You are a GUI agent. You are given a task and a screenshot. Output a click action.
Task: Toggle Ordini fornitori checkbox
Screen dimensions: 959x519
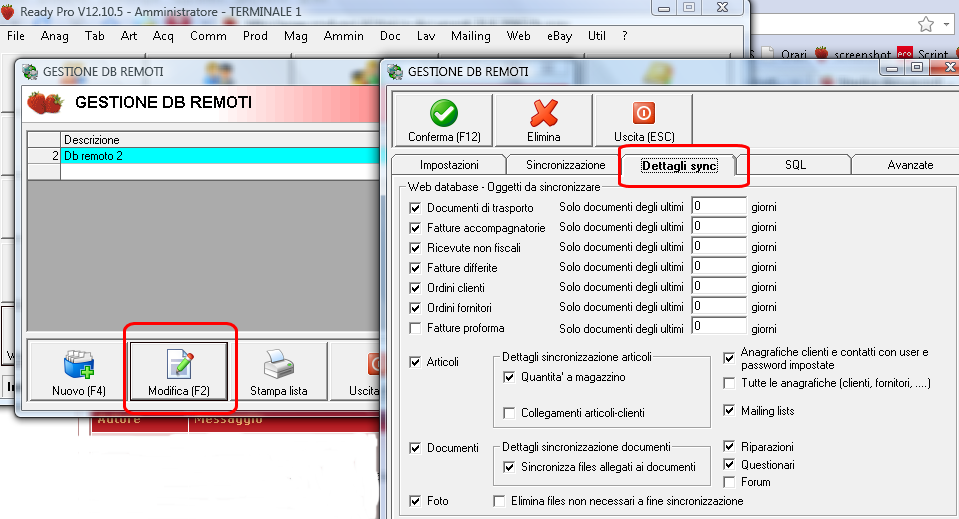[x=415, y=308]
